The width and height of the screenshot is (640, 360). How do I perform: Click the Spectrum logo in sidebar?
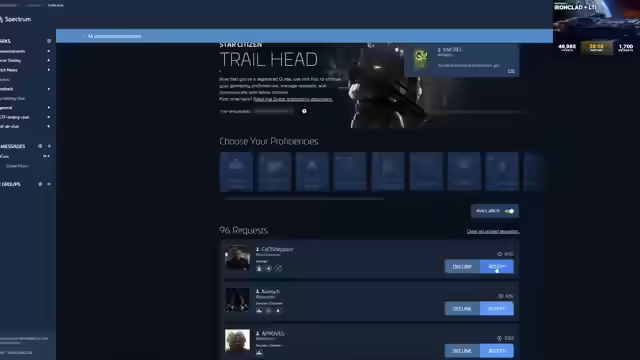[x=15, y=19]
